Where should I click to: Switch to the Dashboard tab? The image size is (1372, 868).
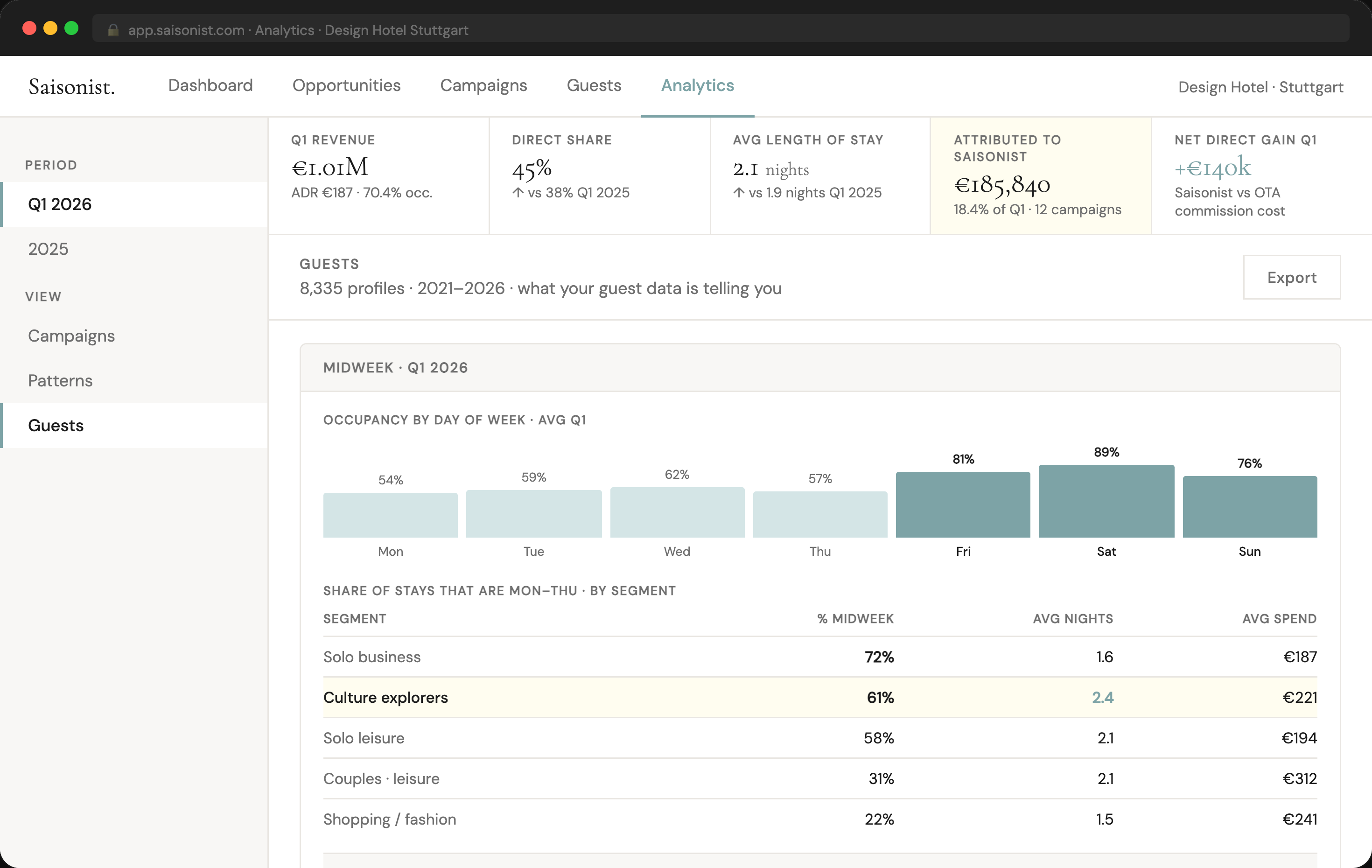pyautogui.click(x=210, y=85)
